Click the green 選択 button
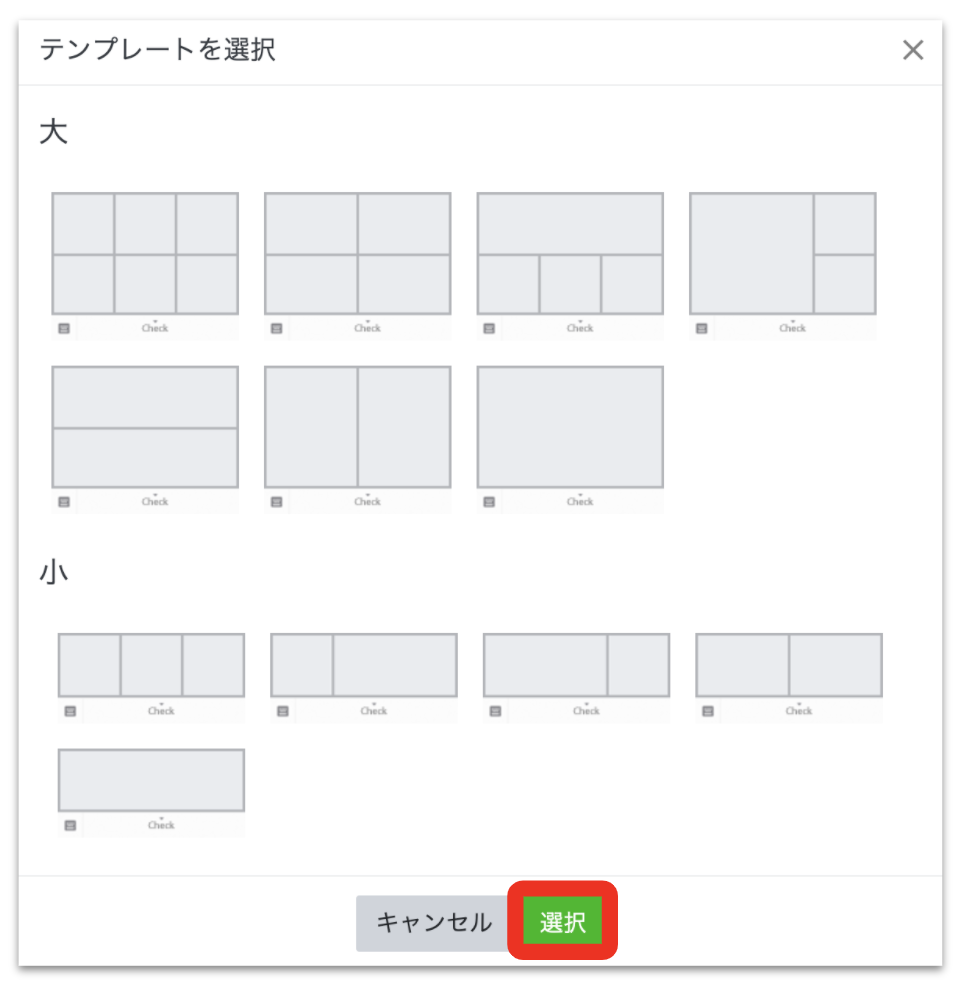The height and width of the screenshot is (994, 968). pos(562,921)
